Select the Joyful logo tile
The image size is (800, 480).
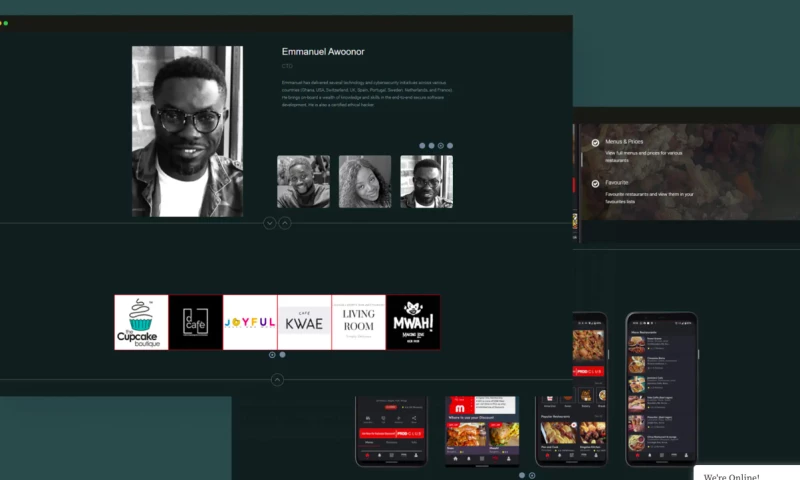click(249, 322)
